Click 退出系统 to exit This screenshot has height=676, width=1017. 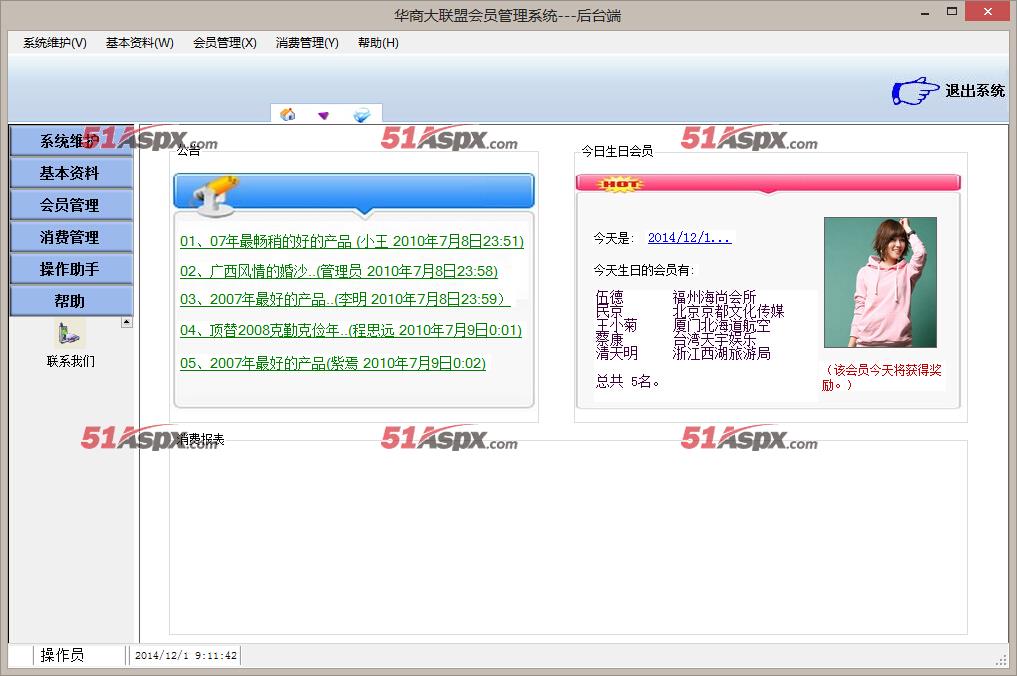975,91
